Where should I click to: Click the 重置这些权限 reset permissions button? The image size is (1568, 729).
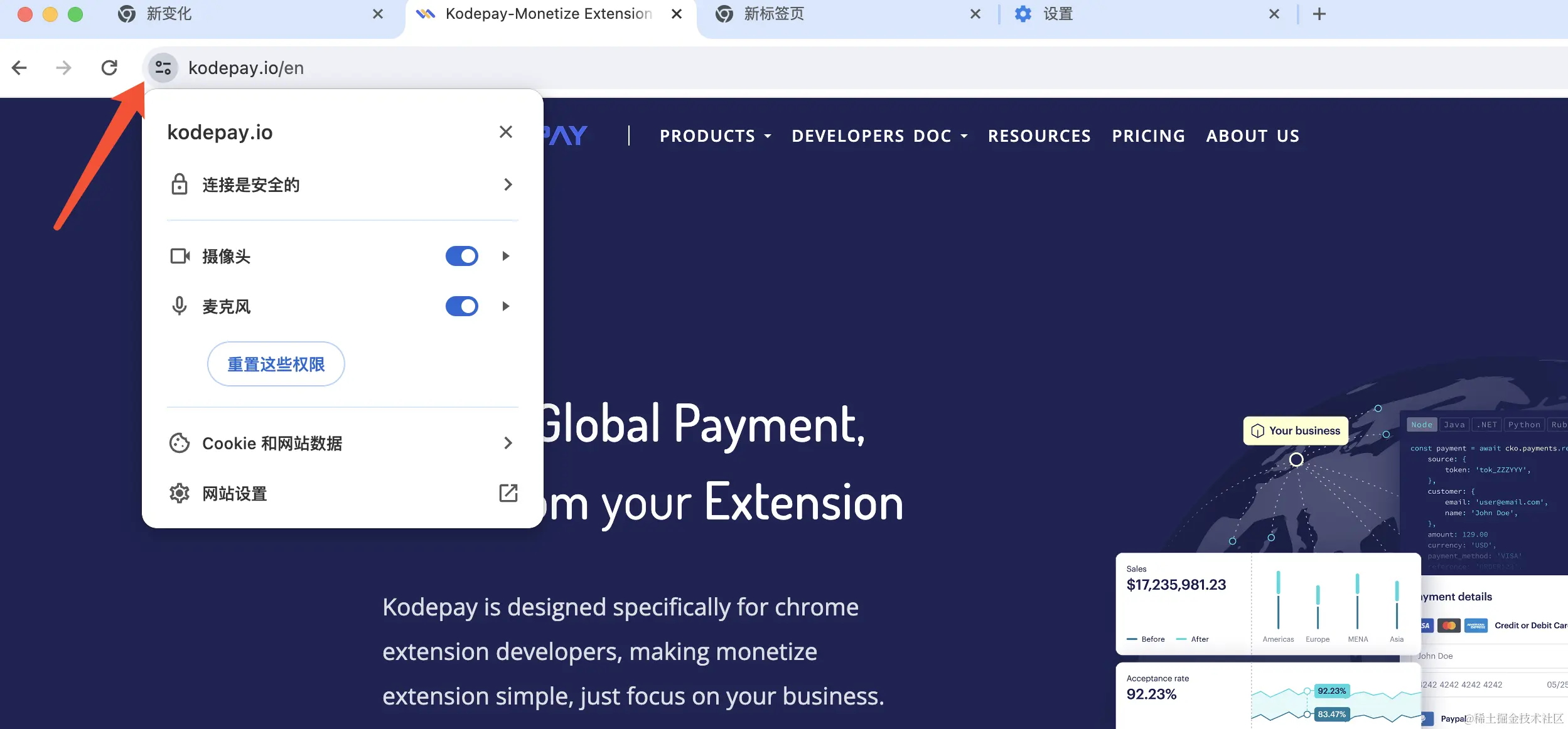tap(276, 364)
